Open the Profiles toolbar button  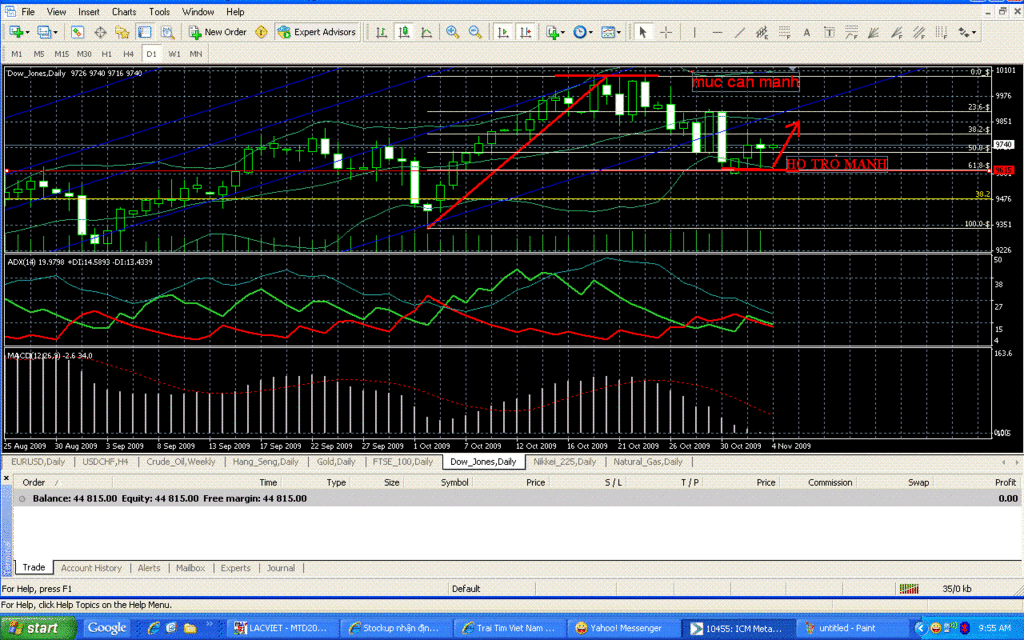[46, 32]
